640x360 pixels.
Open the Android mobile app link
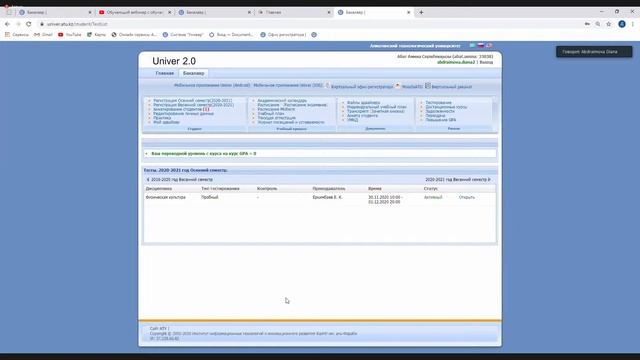pos(212,85)
